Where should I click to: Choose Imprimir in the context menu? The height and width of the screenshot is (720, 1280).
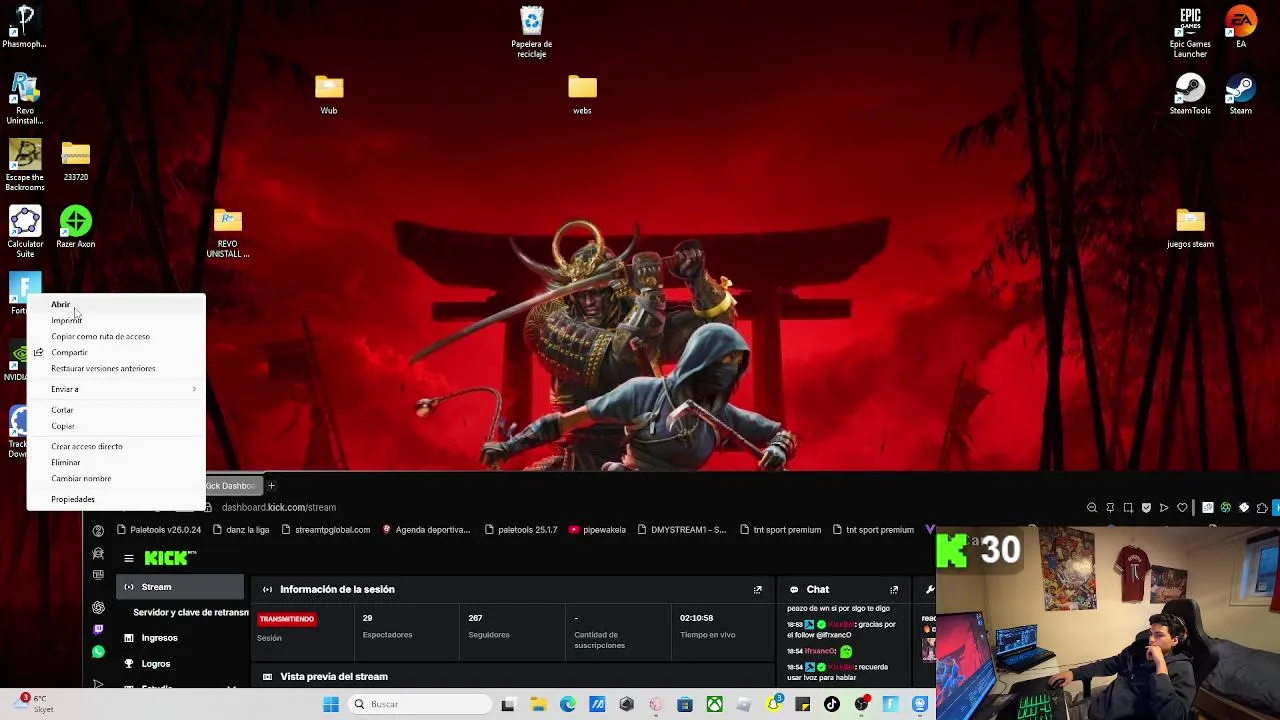(116, 320)
